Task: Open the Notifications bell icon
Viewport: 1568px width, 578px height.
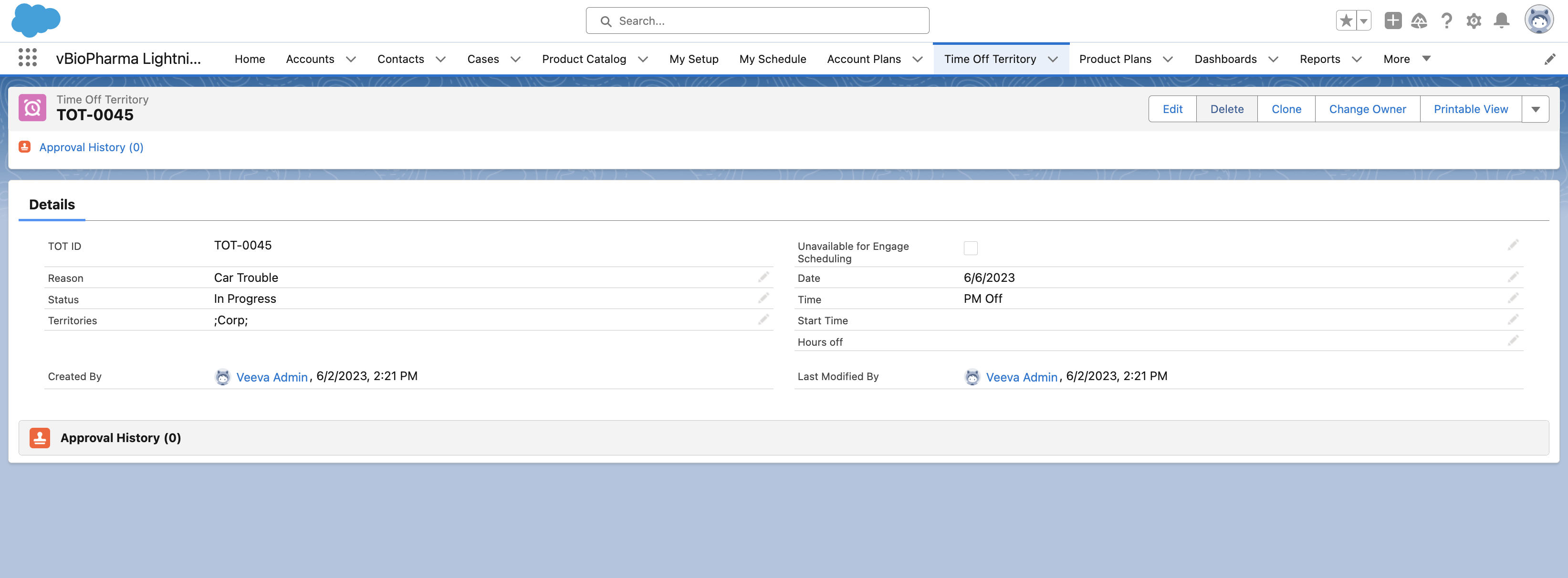Action: (x=1502, y=21)
